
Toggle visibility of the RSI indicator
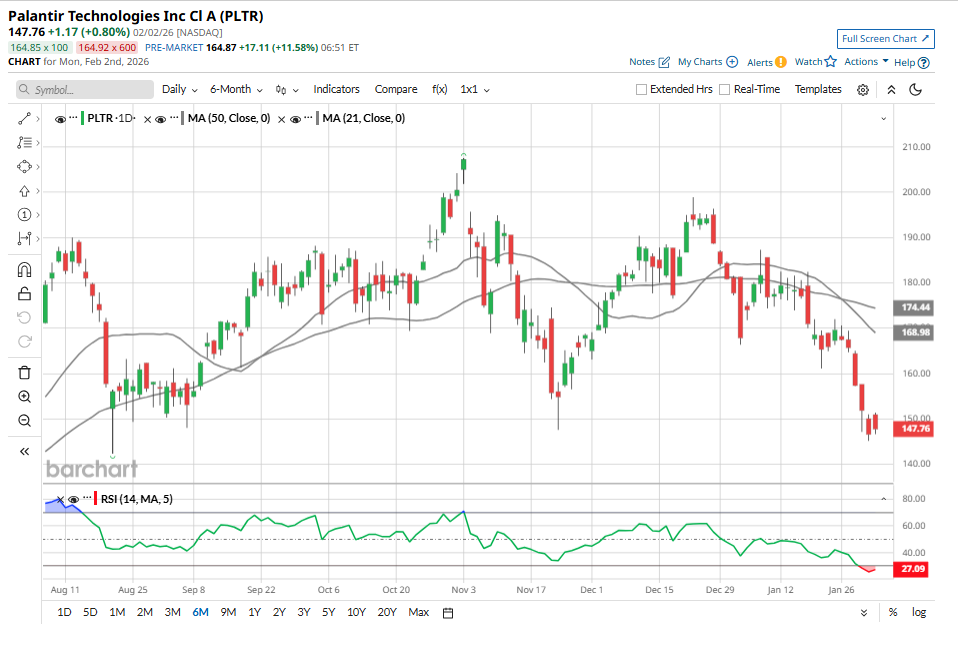73,499
